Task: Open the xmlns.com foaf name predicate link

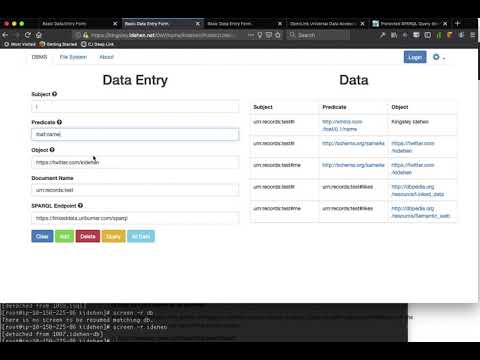Action: [342, 125]
